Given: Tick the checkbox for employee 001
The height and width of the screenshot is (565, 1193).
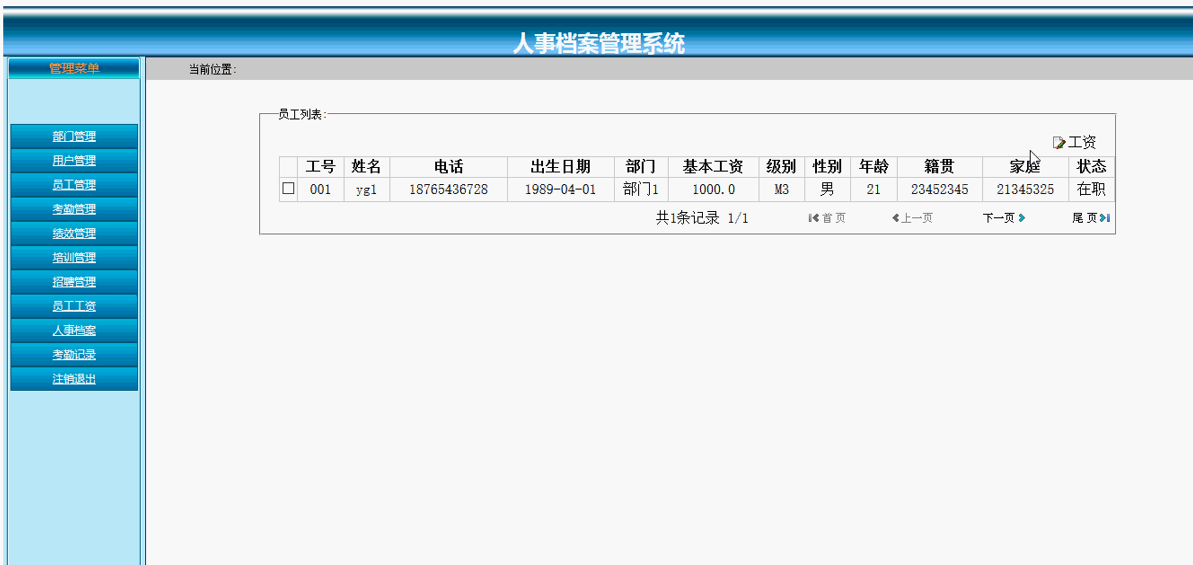Looking at the screenshot, I should (288, 189).
